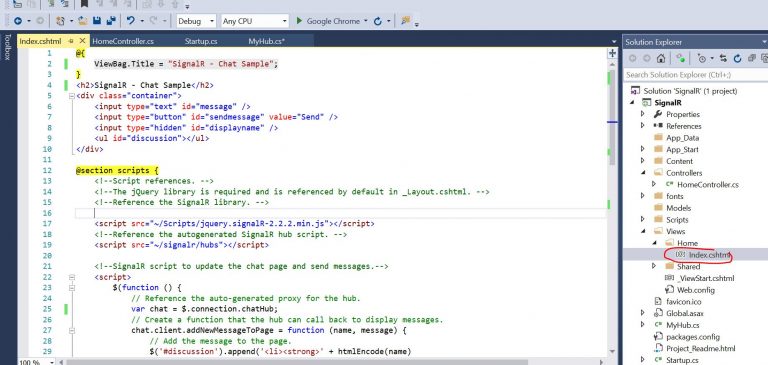Viewport: 768px width, 365px height.
Task: Expand the App_Start folder node
Action: click(643, 149)
